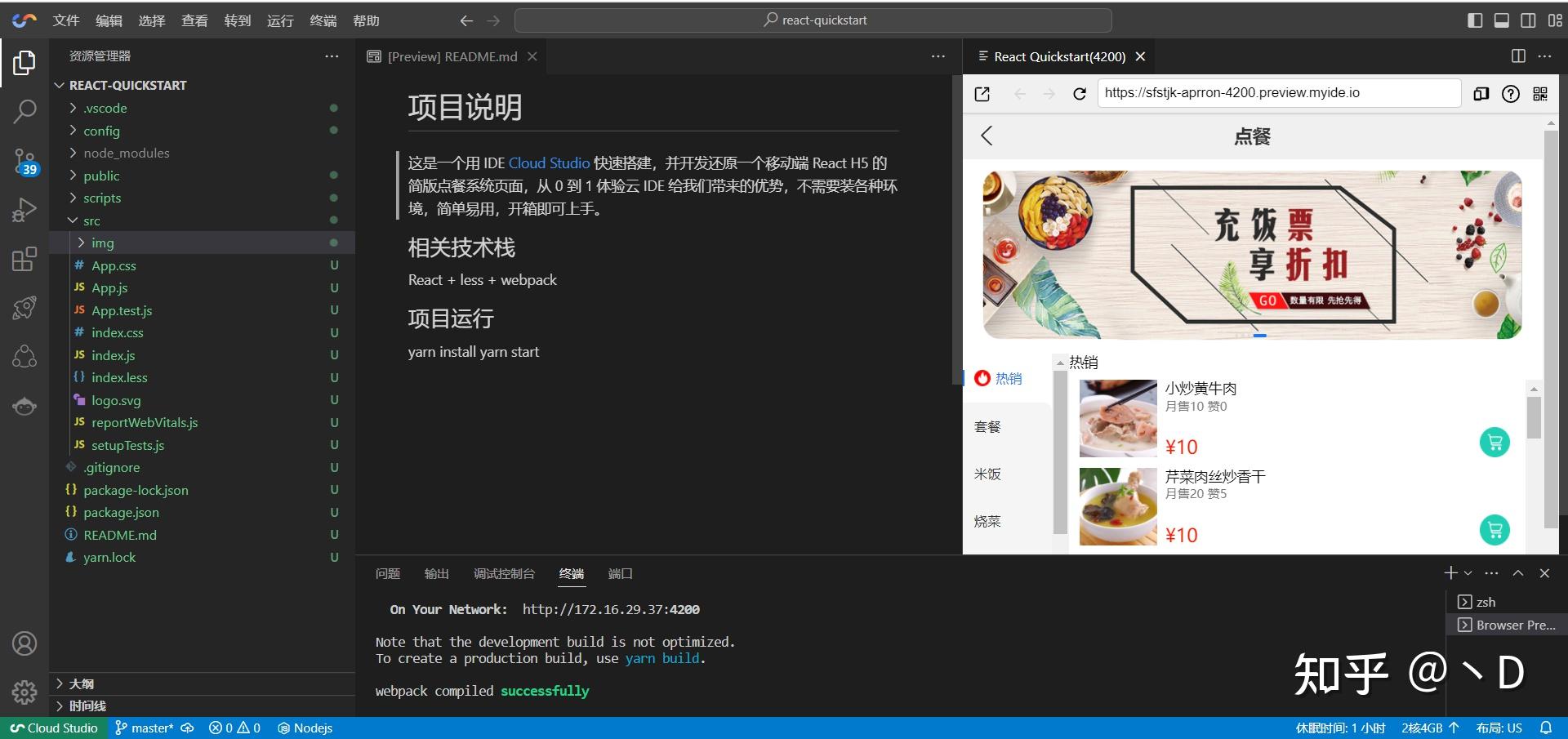
Task: Refresh the preview browser page
Action: (1080, 93)
